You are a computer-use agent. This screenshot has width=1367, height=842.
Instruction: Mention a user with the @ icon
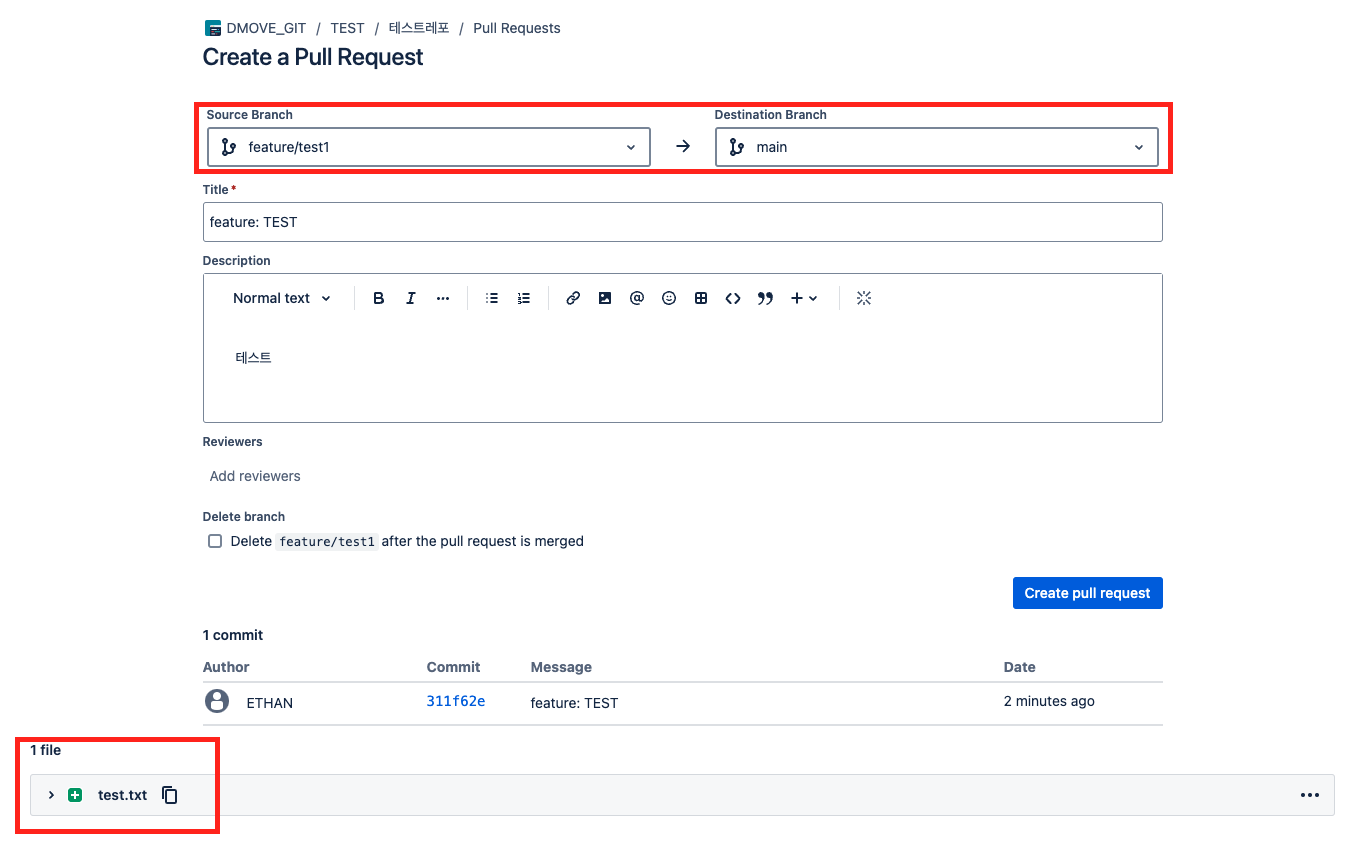(x=637, y=298)
